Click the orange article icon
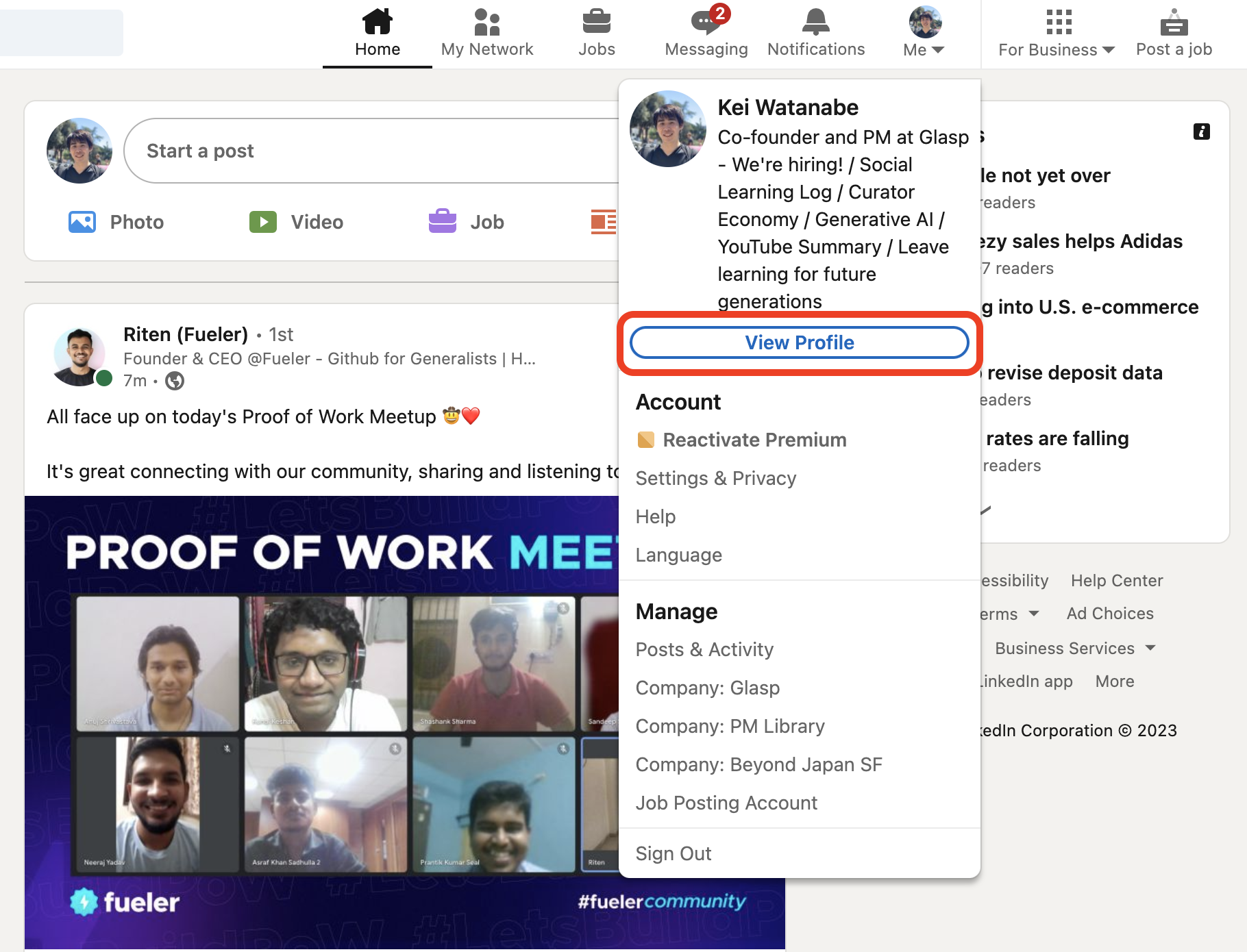Screen dimensions: 1247x952 (x=604, y=222)
